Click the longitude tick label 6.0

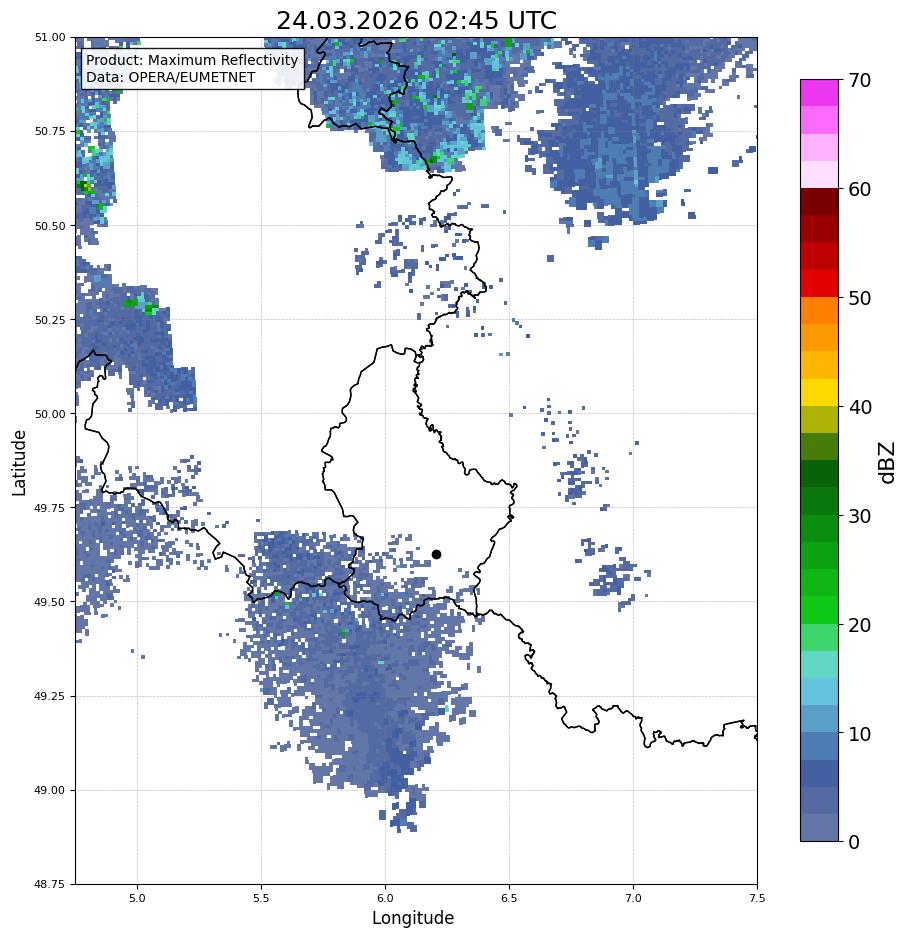click(386, 898)
